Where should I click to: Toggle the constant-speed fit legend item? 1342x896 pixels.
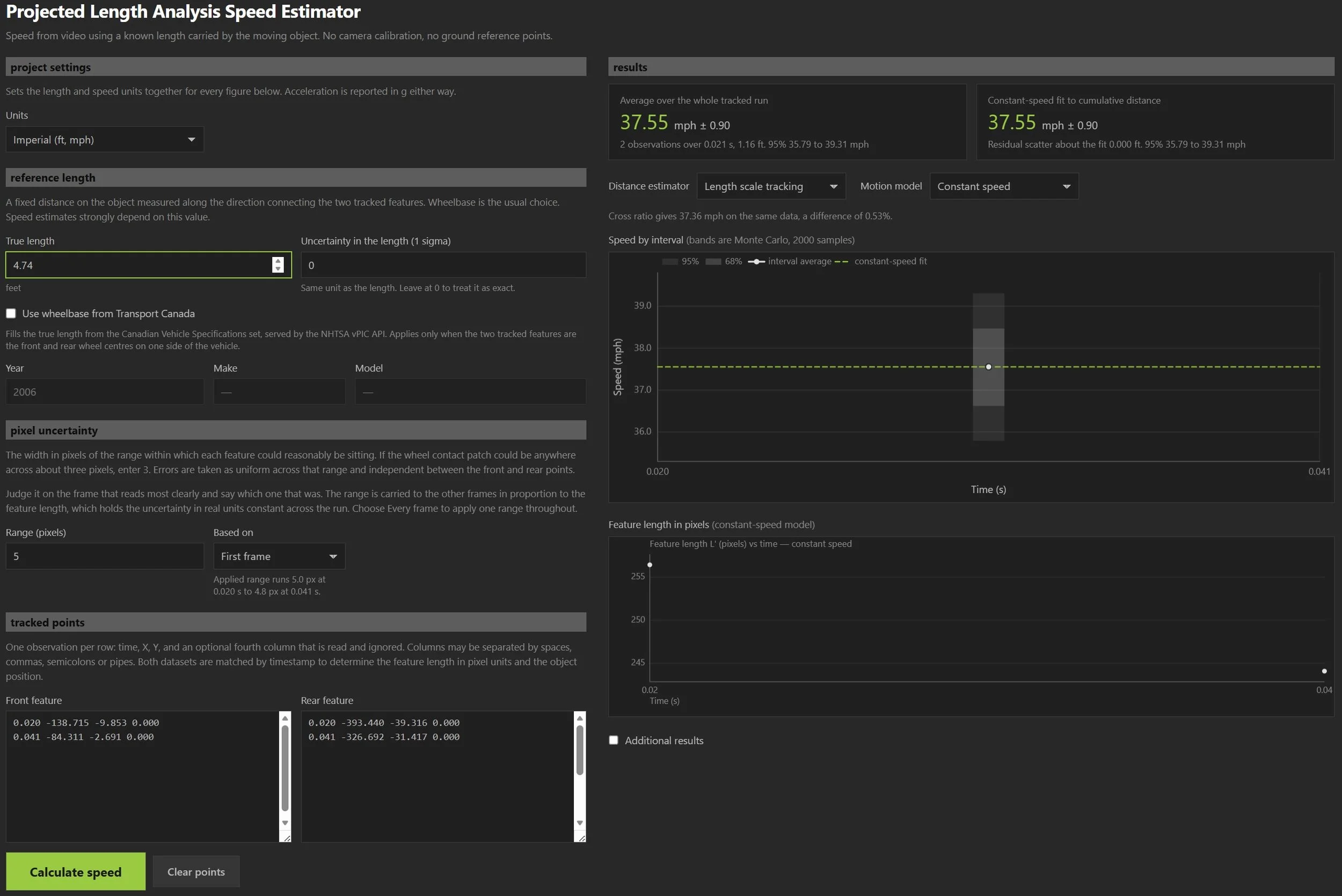click(881, 261)
